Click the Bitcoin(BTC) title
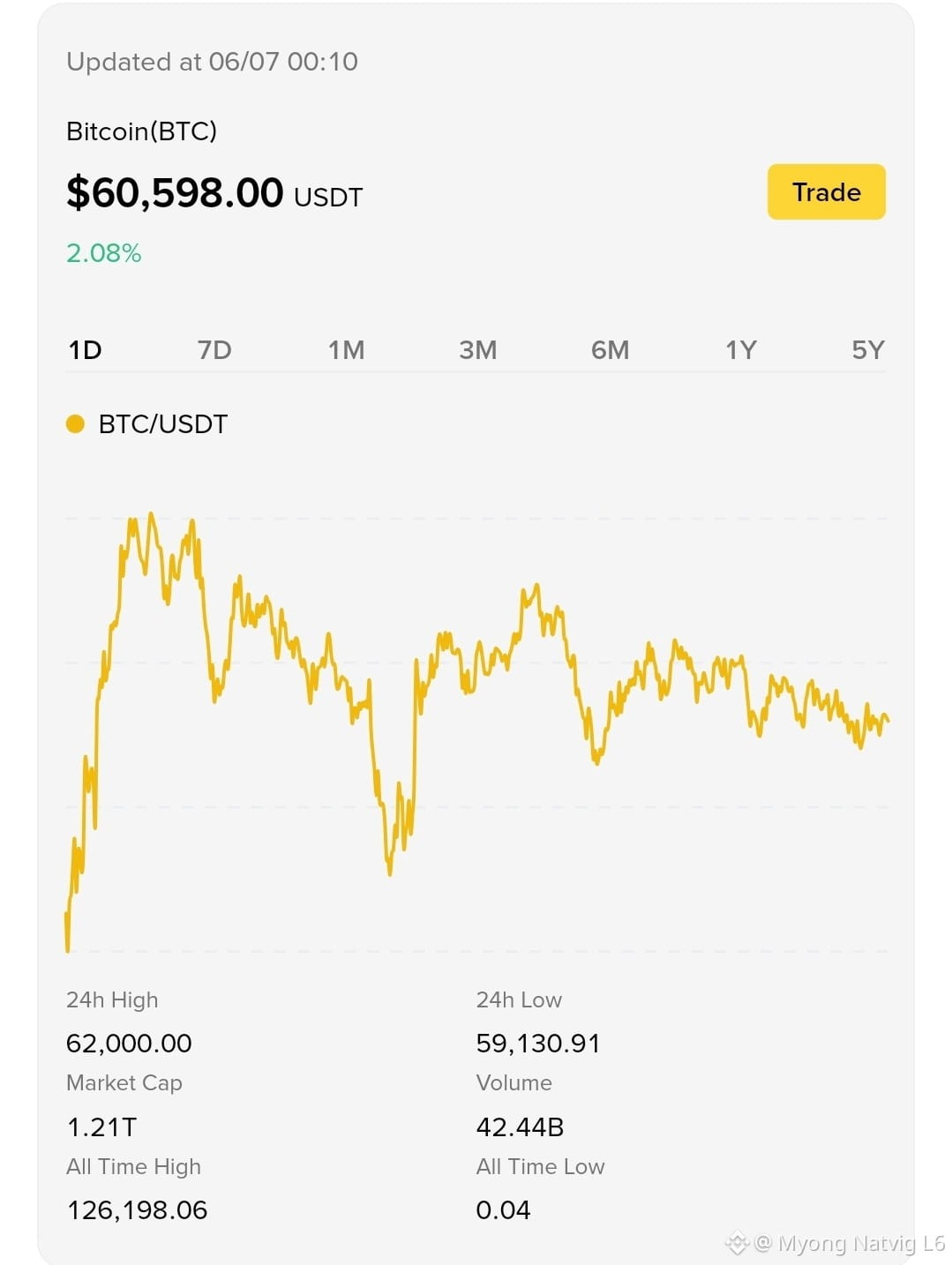 tap(142, 131)
